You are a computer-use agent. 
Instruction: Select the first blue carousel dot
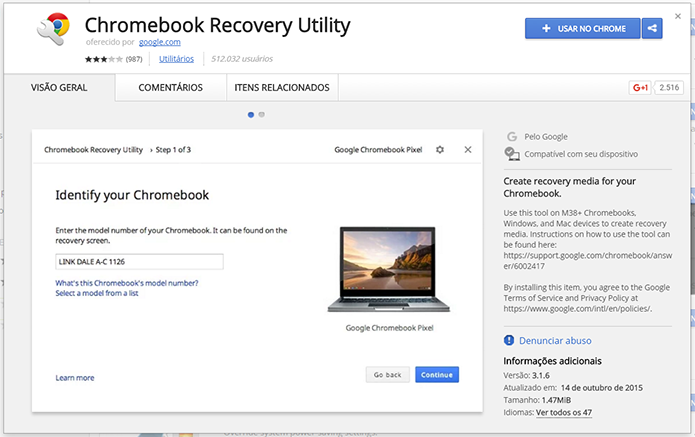[251, 115]
